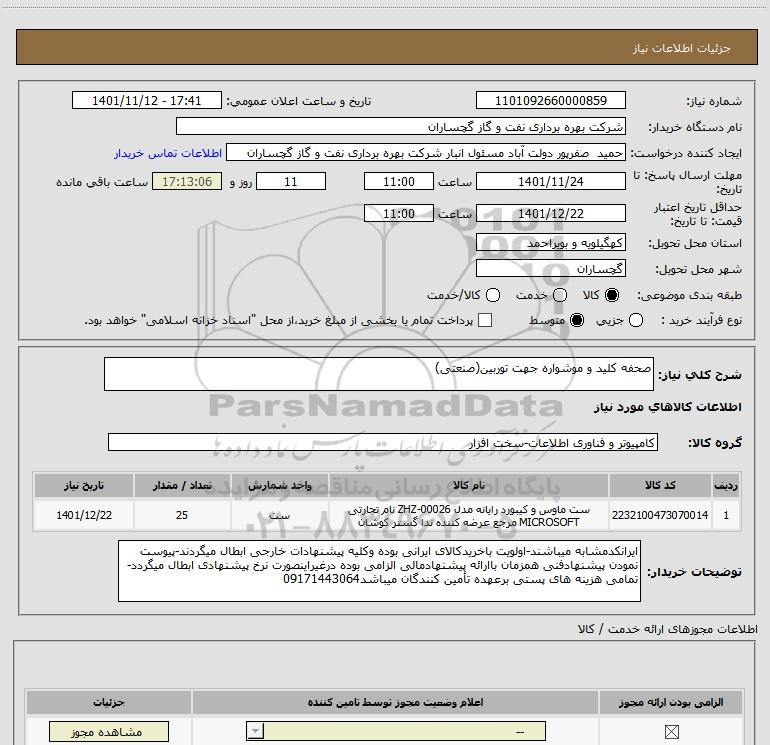Click the goods group field سخت افزار
This screenshot has height=745, width=770.
(383, 442)
